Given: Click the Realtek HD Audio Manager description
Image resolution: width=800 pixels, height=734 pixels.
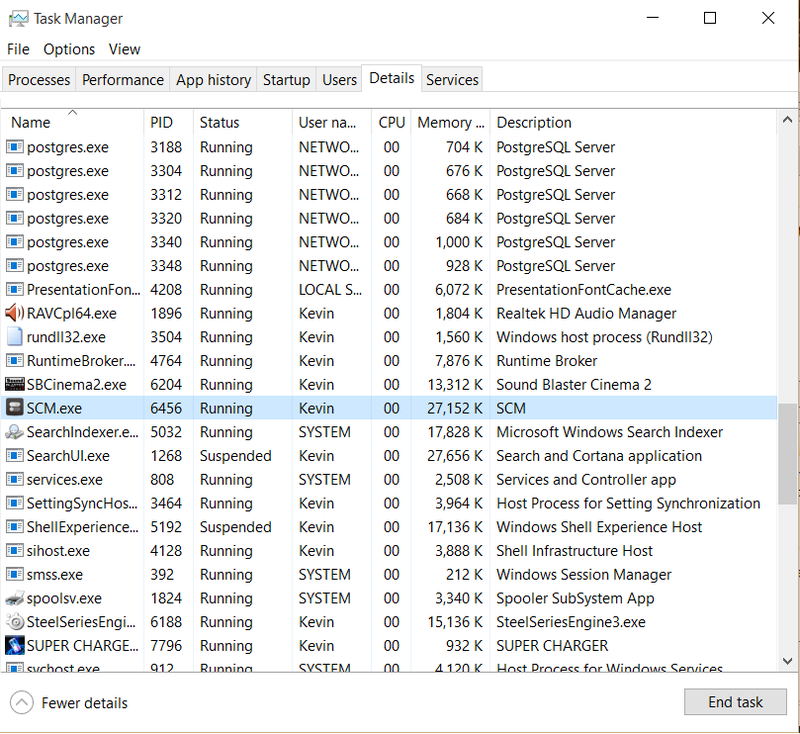Looking at the screenshot, I should 586,314.
